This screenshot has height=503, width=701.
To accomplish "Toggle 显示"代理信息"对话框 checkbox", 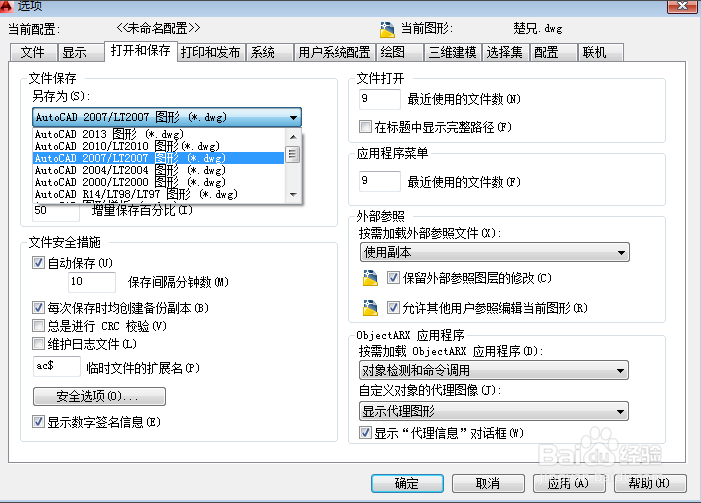I will point(365,432).
